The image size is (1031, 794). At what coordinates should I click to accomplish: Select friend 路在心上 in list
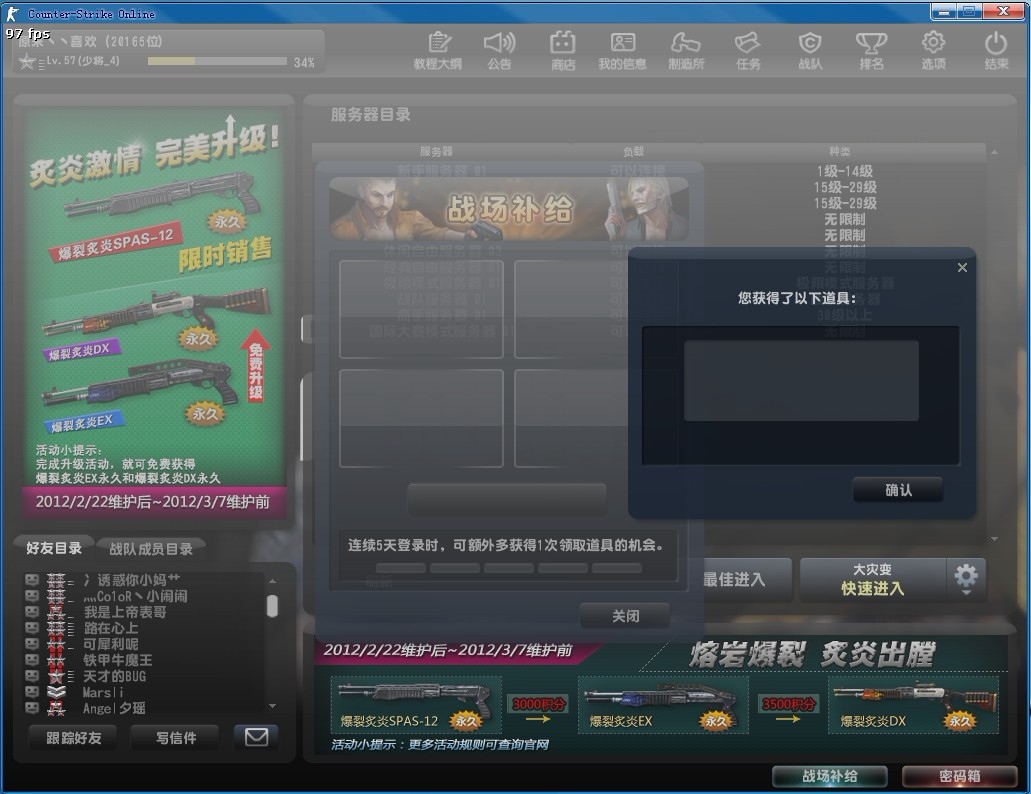143,628
